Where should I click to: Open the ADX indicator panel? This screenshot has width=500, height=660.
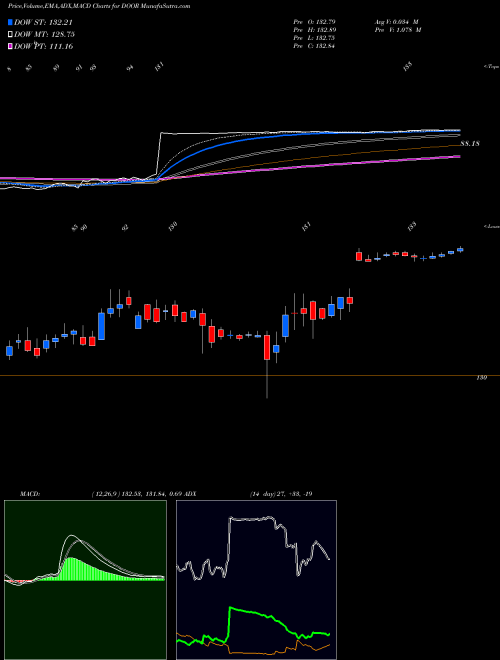click(256, 580)
